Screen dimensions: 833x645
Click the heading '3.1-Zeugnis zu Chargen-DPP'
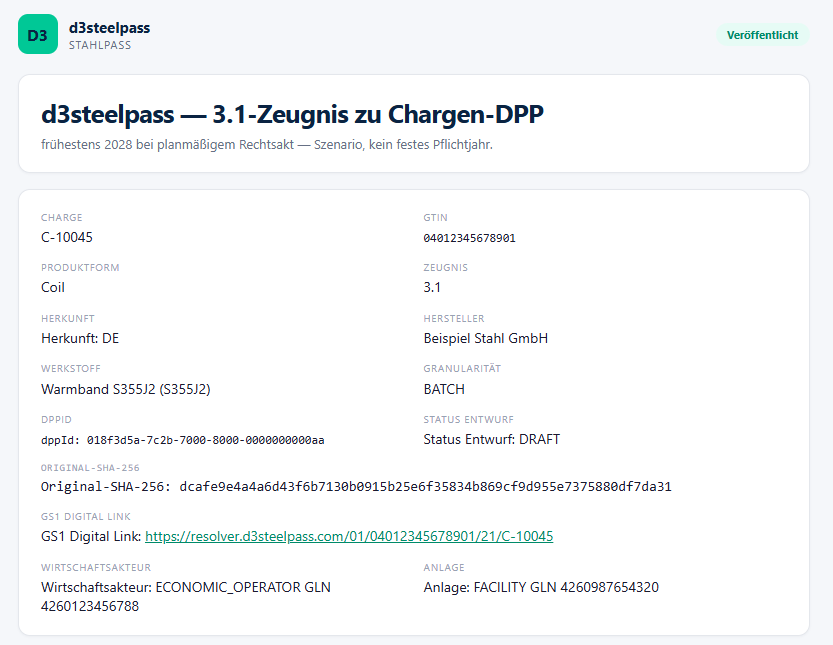(x=378, y=114)
